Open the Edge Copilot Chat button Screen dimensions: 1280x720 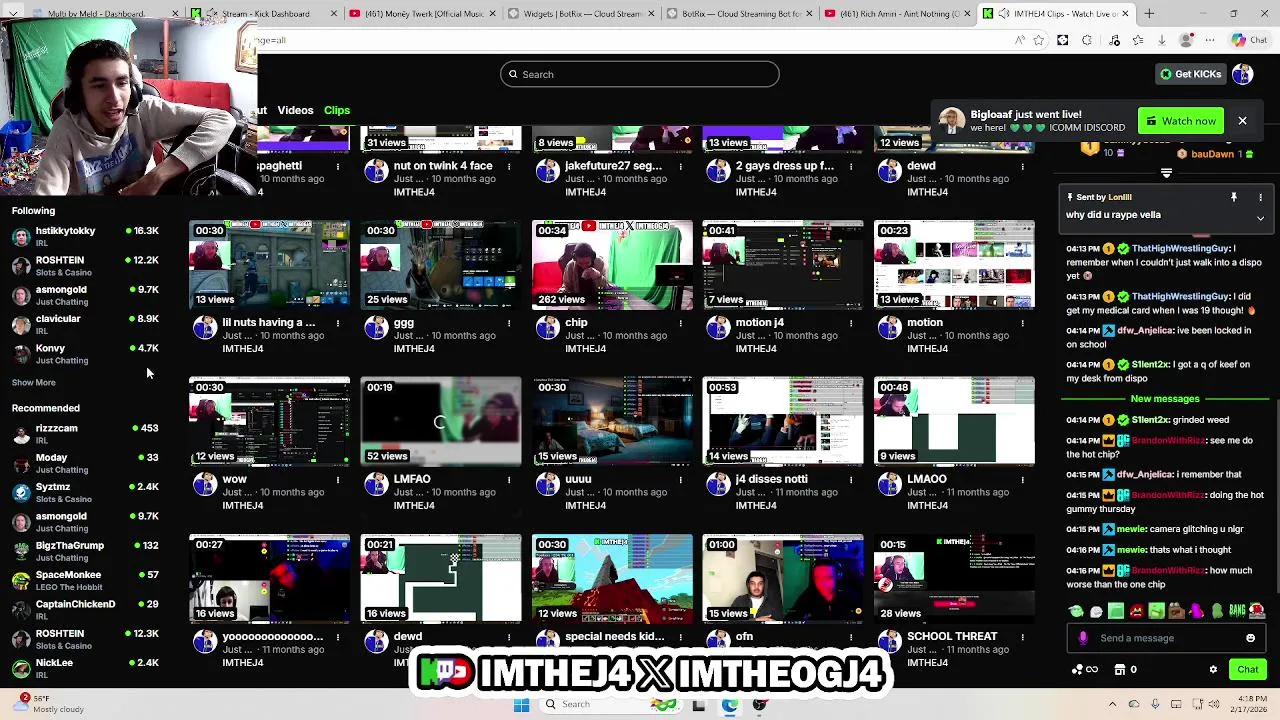[x=1250, y=40]
